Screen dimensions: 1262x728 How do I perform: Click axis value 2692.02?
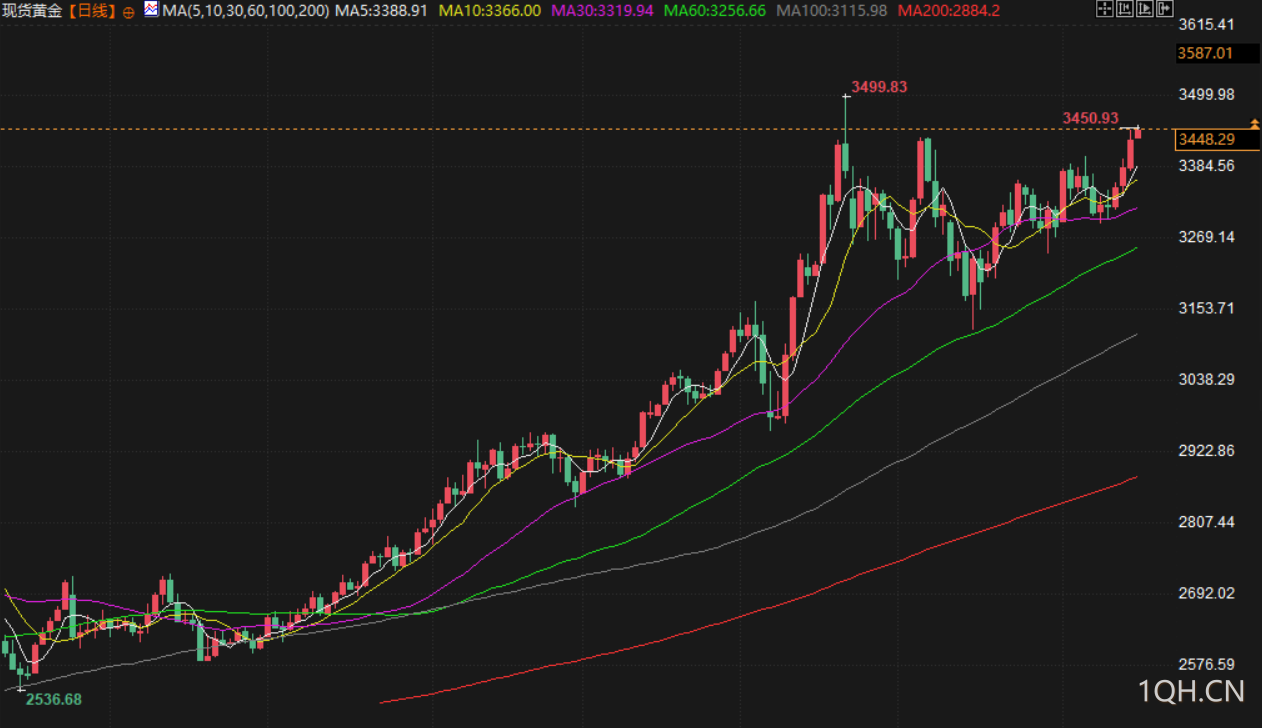pyautogui.click(x=1206, y=593)
